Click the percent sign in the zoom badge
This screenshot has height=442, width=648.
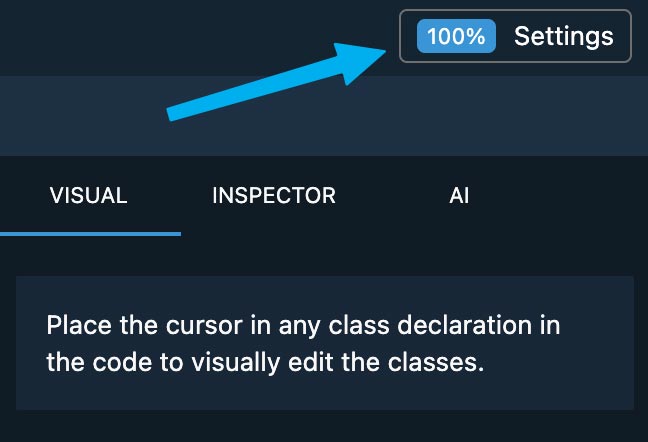coord(477,36)
